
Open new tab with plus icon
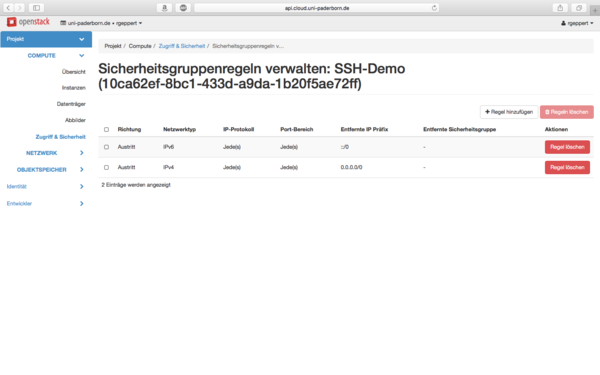tap(595, 9)
